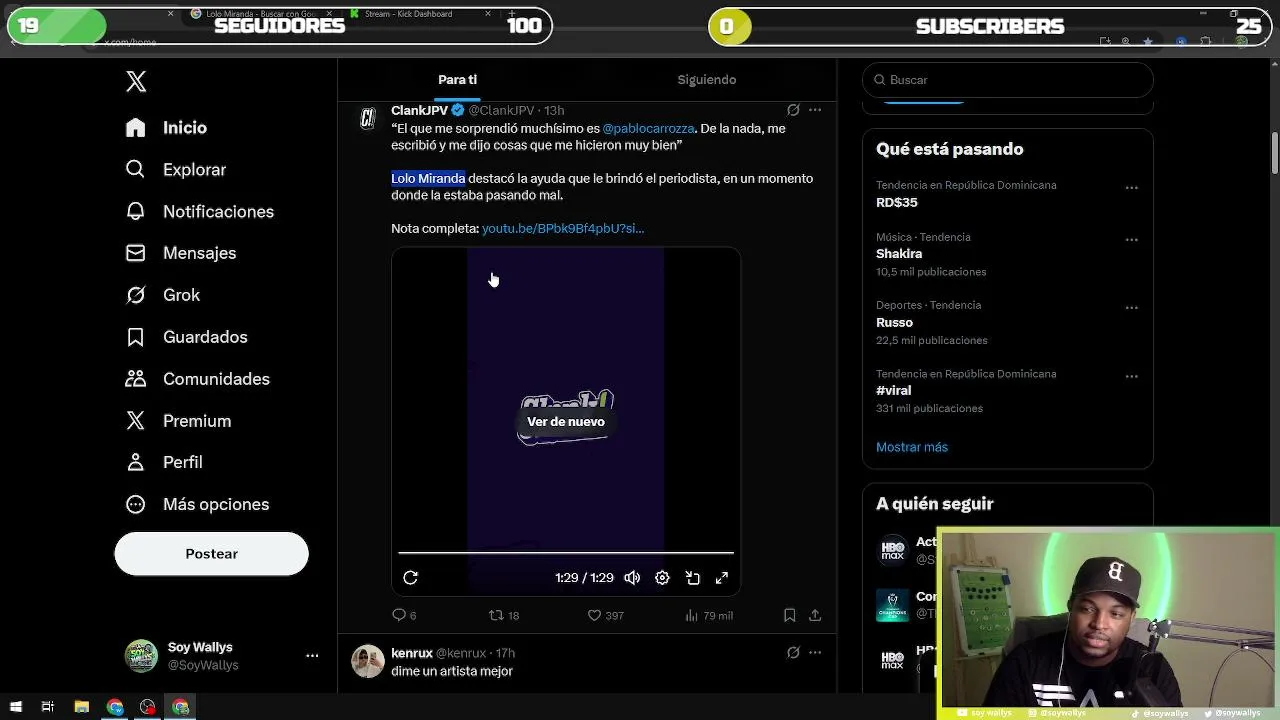Screen dimensions: 1280x720
Task: Open more options for #viral trend
Action: pos(1132,377)
